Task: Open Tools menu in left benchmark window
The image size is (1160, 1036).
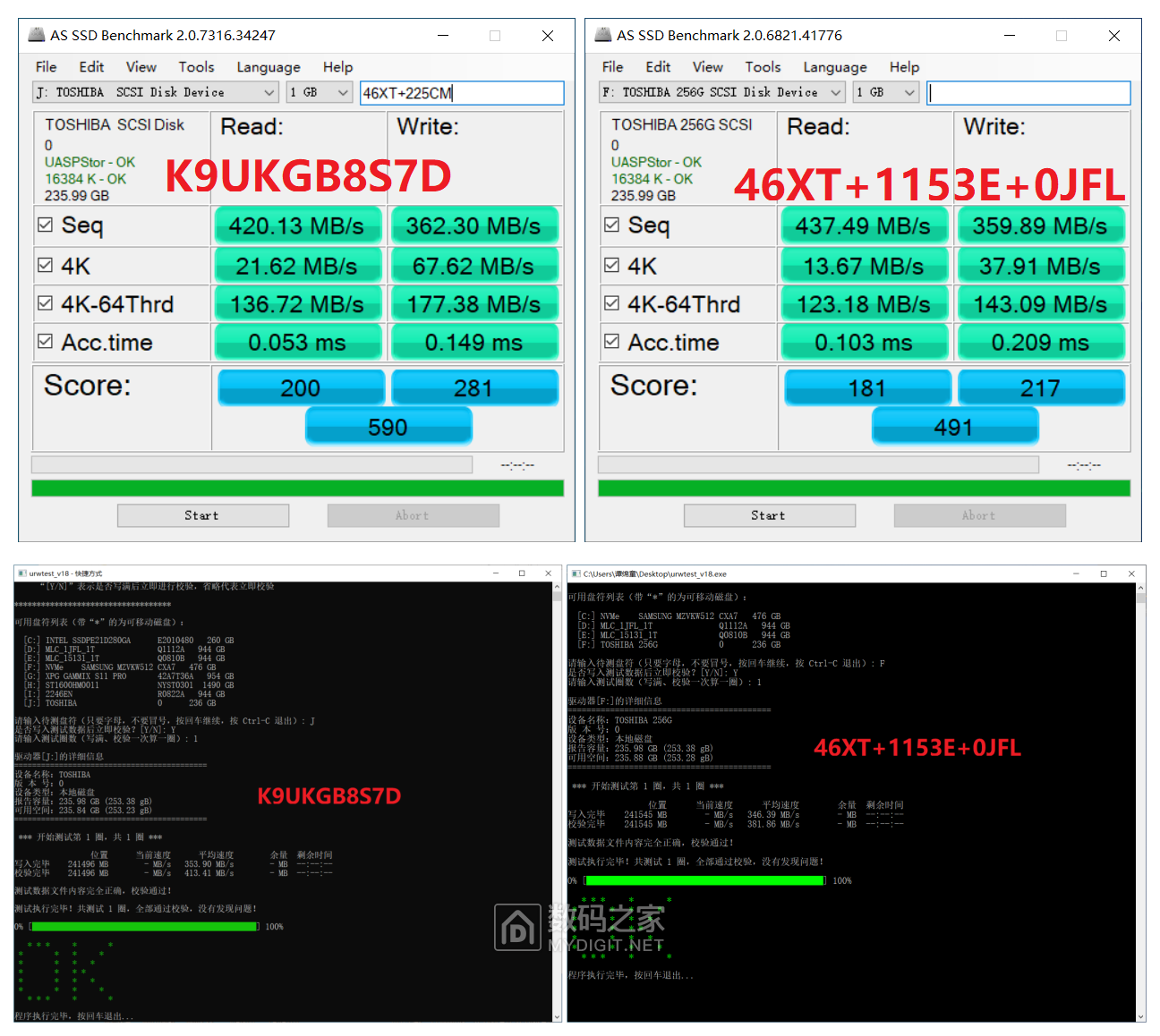Action: [x=196, y=67]
